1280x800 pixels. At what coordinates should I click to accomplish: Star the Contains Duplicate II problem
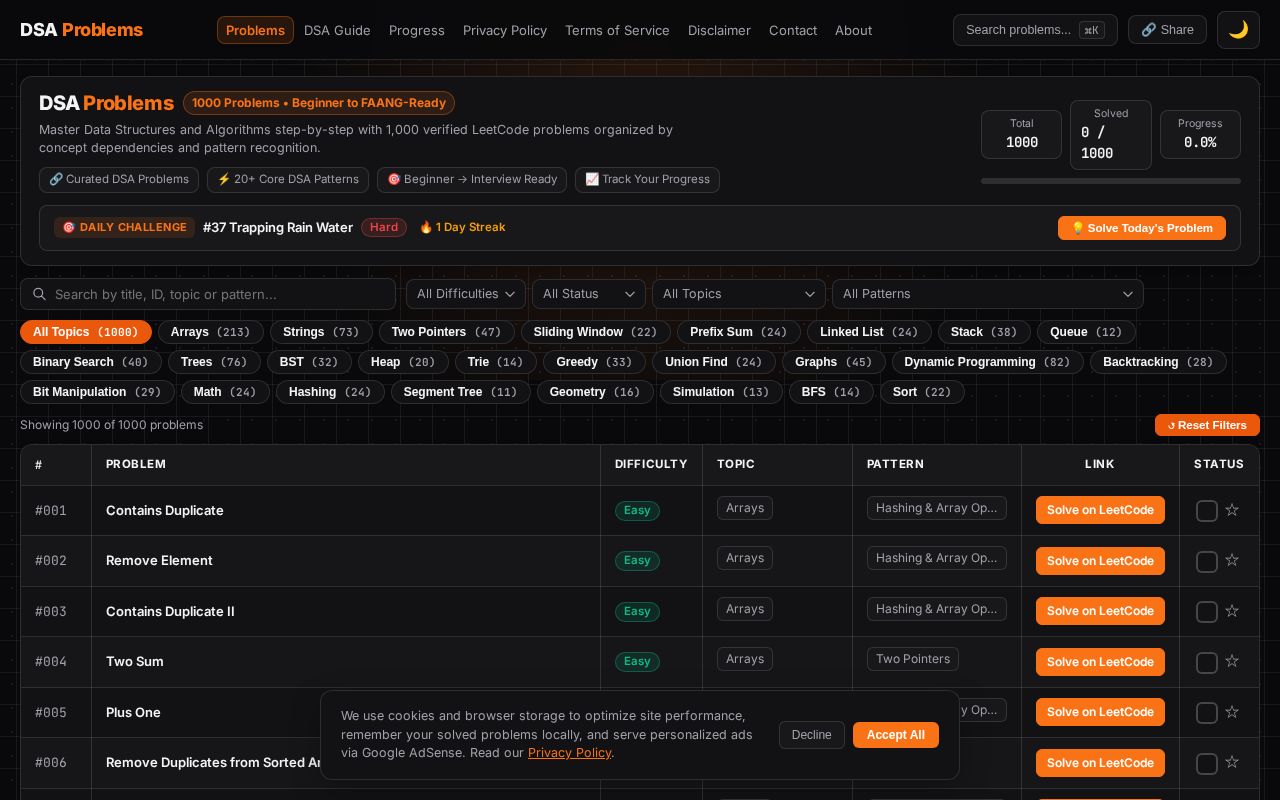pos(1232,611)
